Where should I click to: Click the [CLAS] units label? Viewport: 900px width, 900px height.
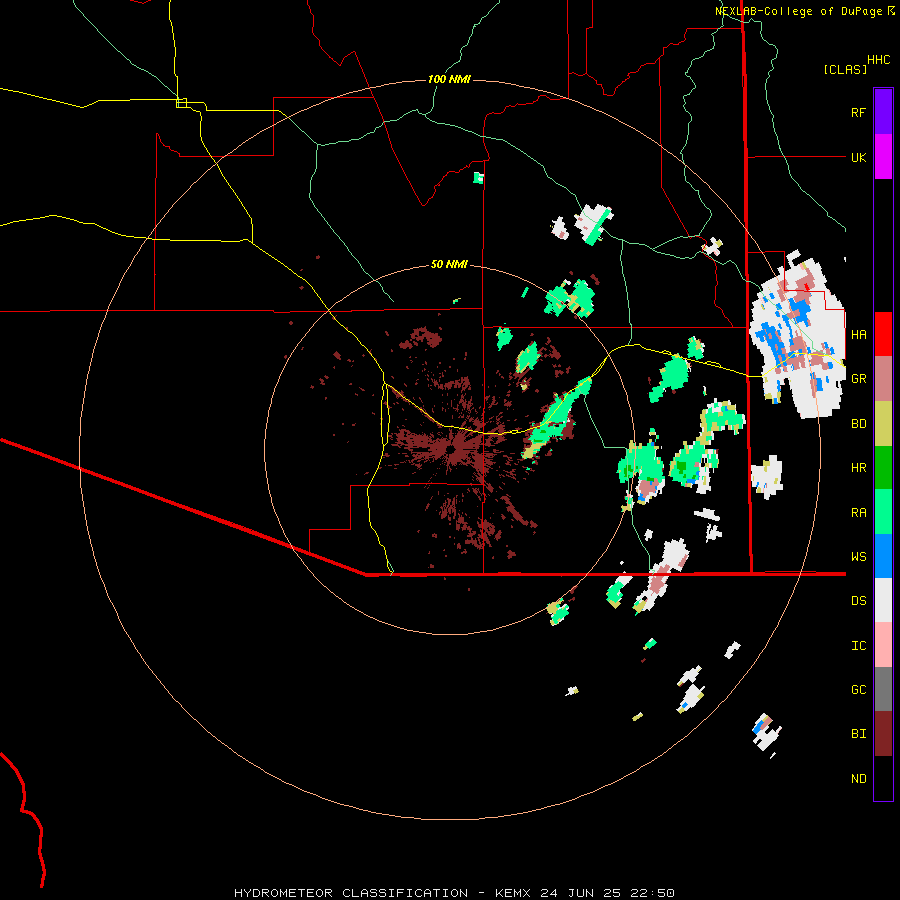[845, 69]
